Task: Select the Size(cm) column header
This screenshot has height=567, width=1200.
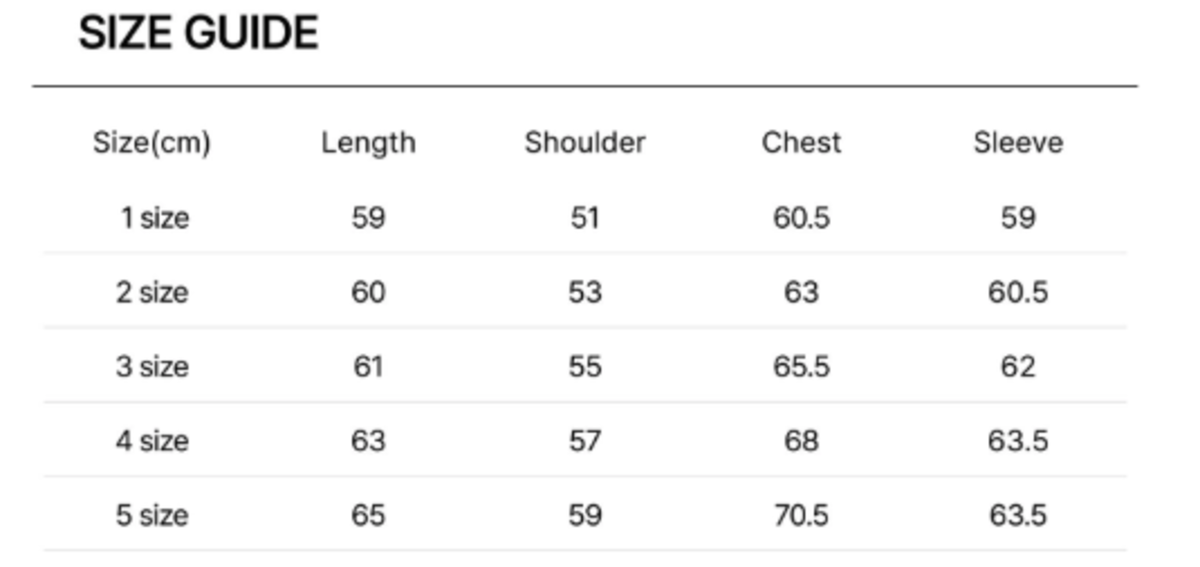Action: 152,142
